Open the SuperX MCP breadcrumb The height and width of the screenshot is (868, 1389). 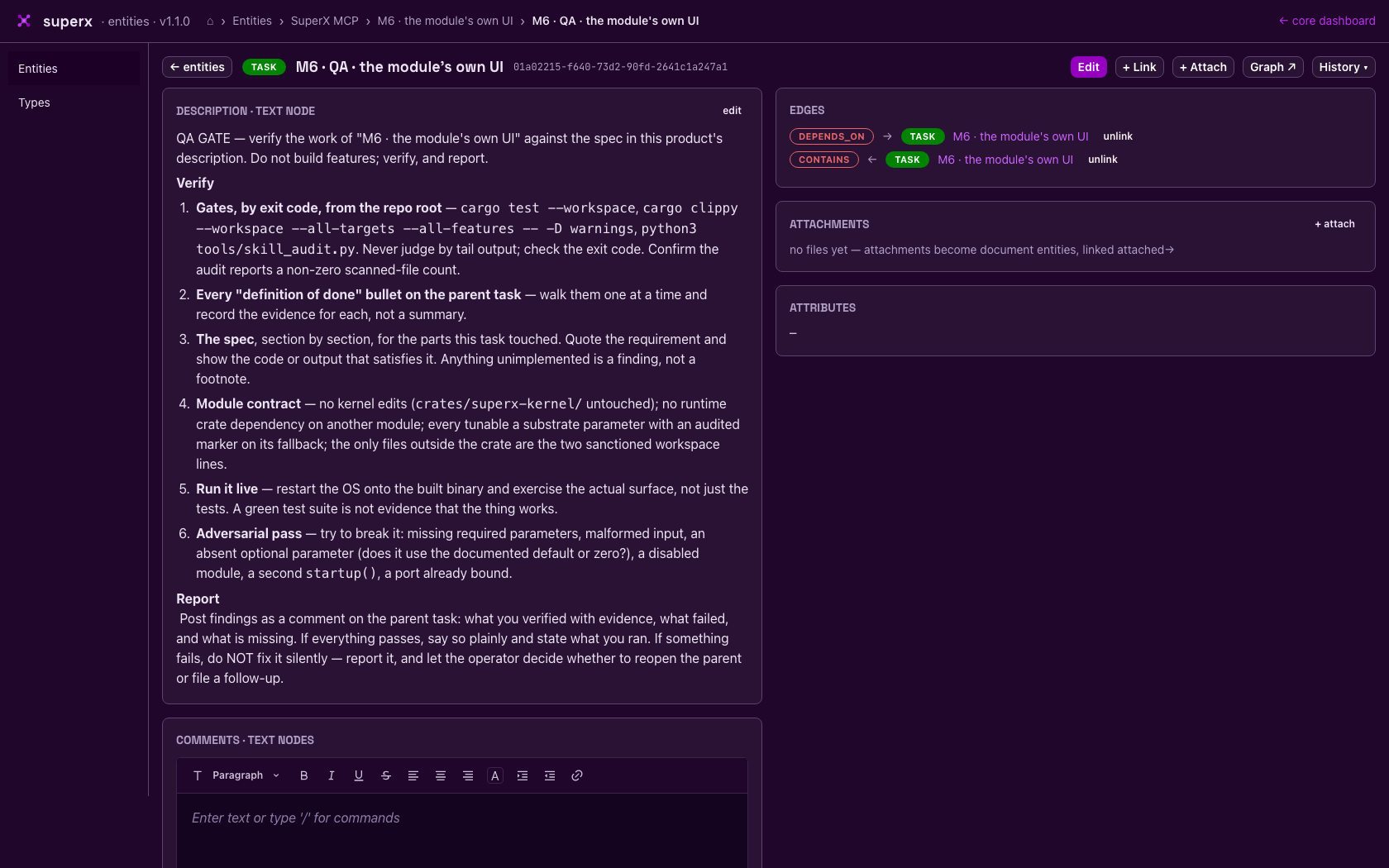(325, 21)
